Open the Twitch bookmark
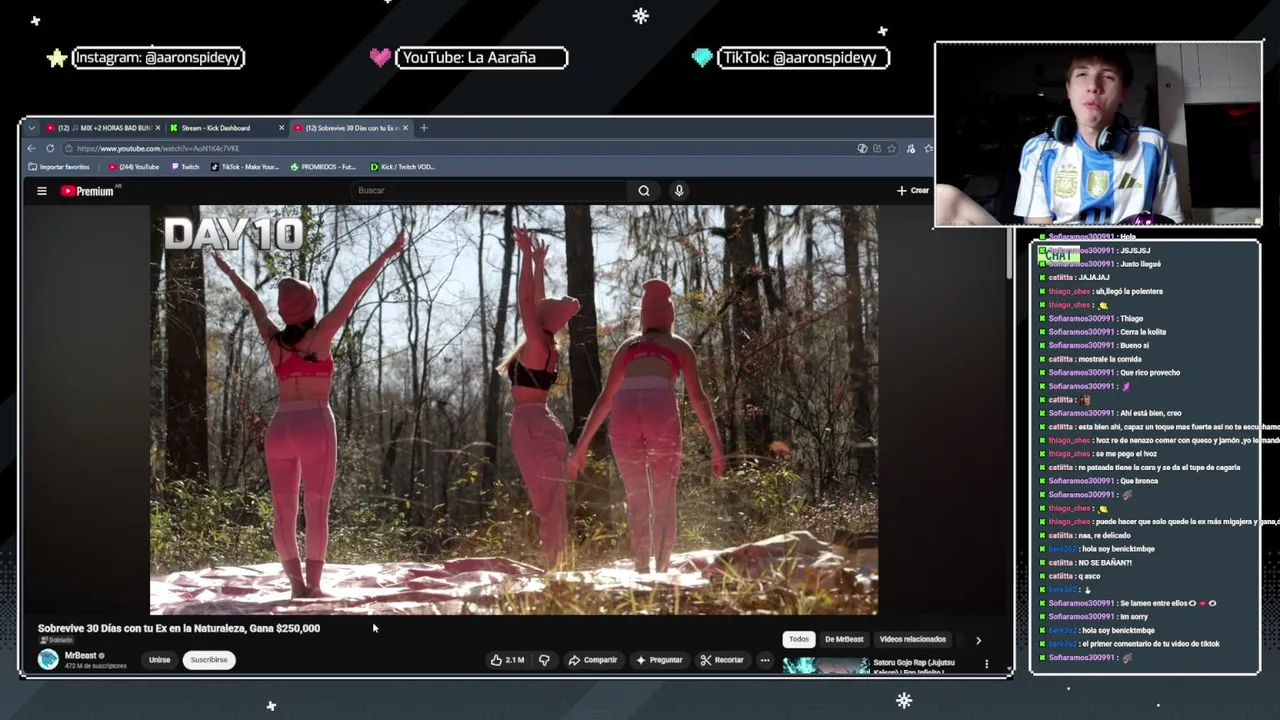Viewport: 1280px width, 720px height. click(x=185, y=167)
